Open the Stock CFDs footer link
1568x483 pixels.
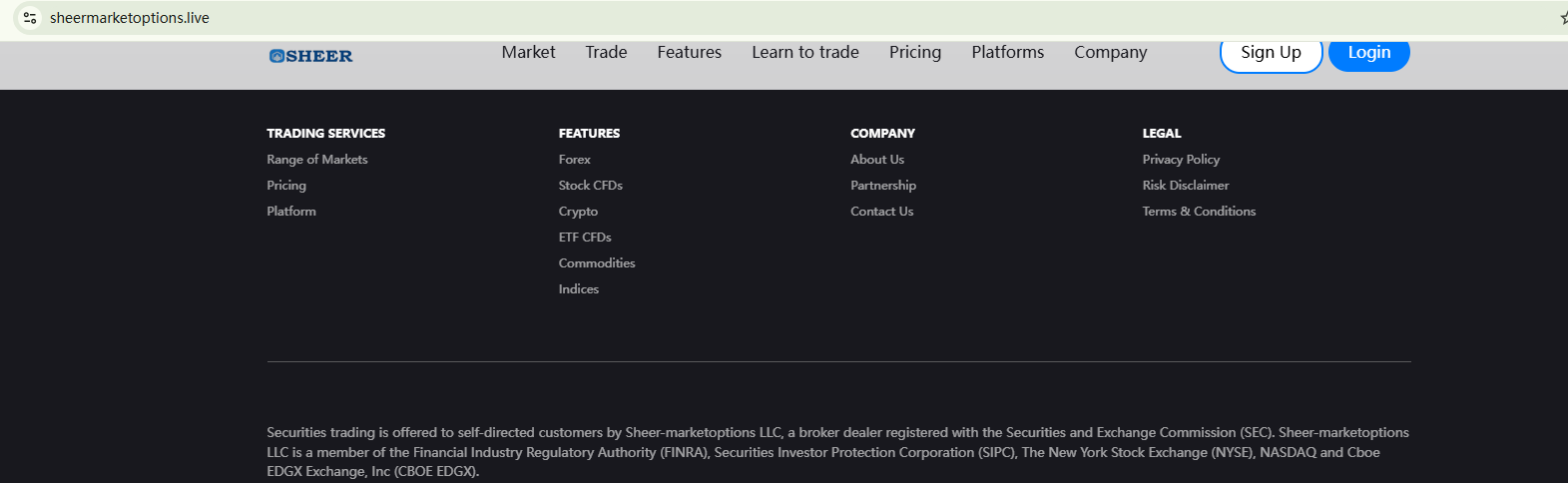(x=590, y=186)
